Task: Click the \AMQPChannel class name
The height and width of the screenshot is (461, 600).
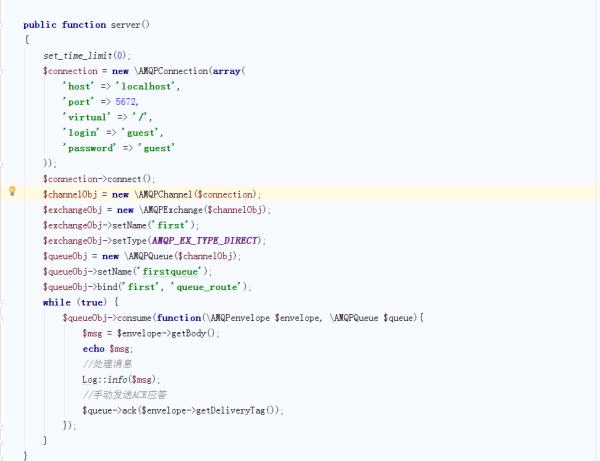Action: [163, 194]
